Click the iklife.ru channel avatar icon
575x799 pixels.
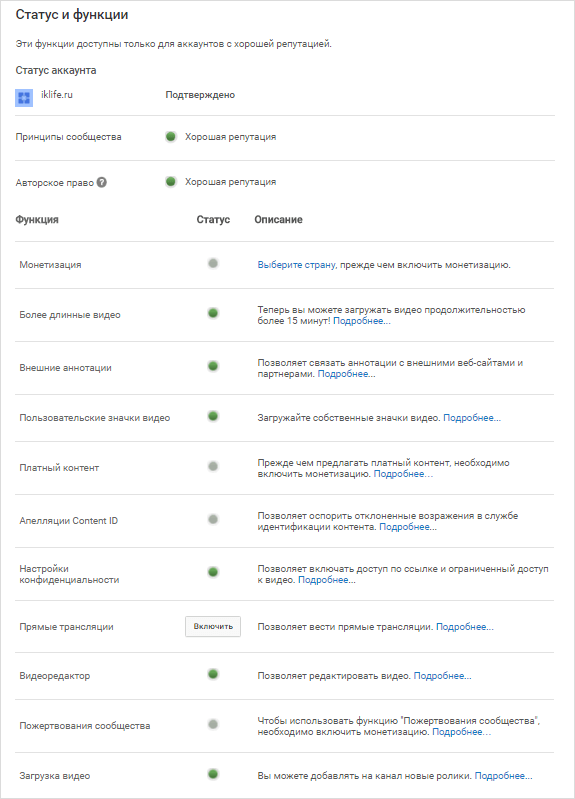24,97
